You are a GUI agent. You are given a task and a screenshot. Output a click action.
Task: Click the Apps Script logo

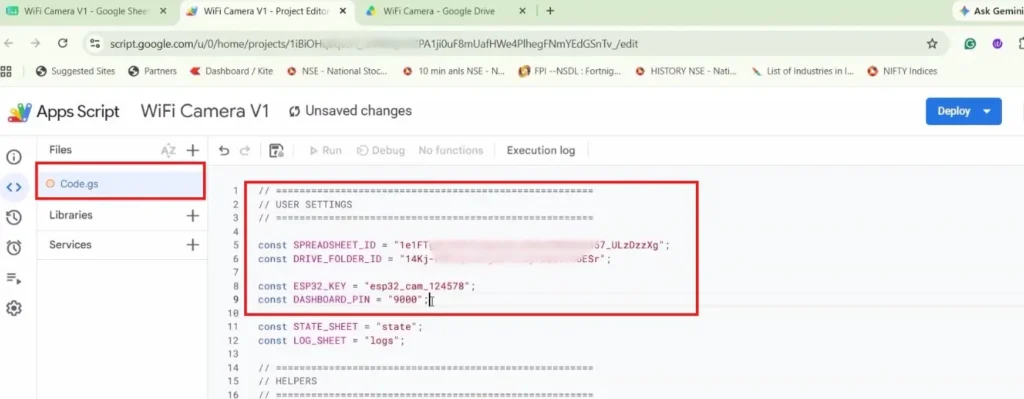tap(63, 112)
